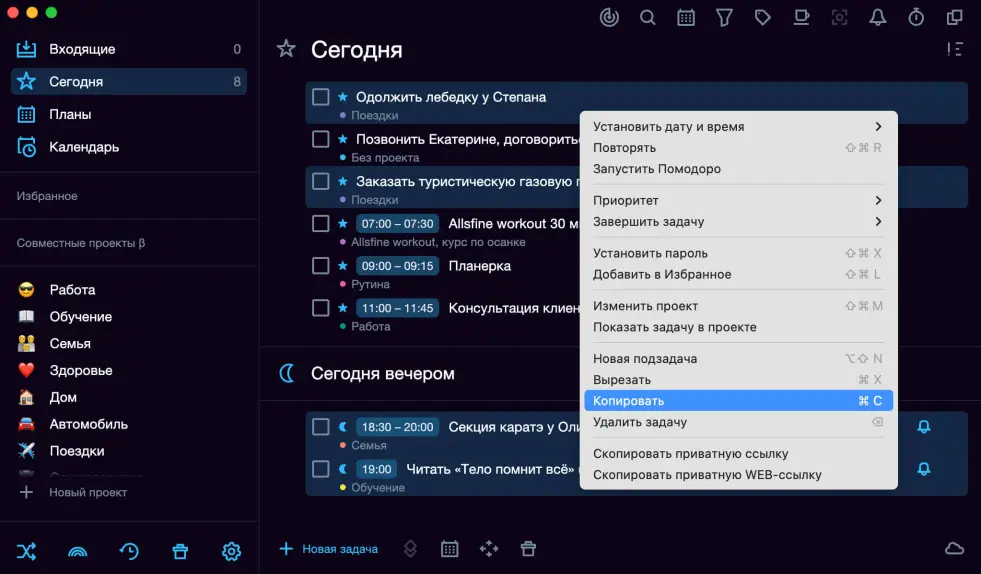
Task: Click the cloud sync icon
Action: pyautogui.click(x=954, y=548)
